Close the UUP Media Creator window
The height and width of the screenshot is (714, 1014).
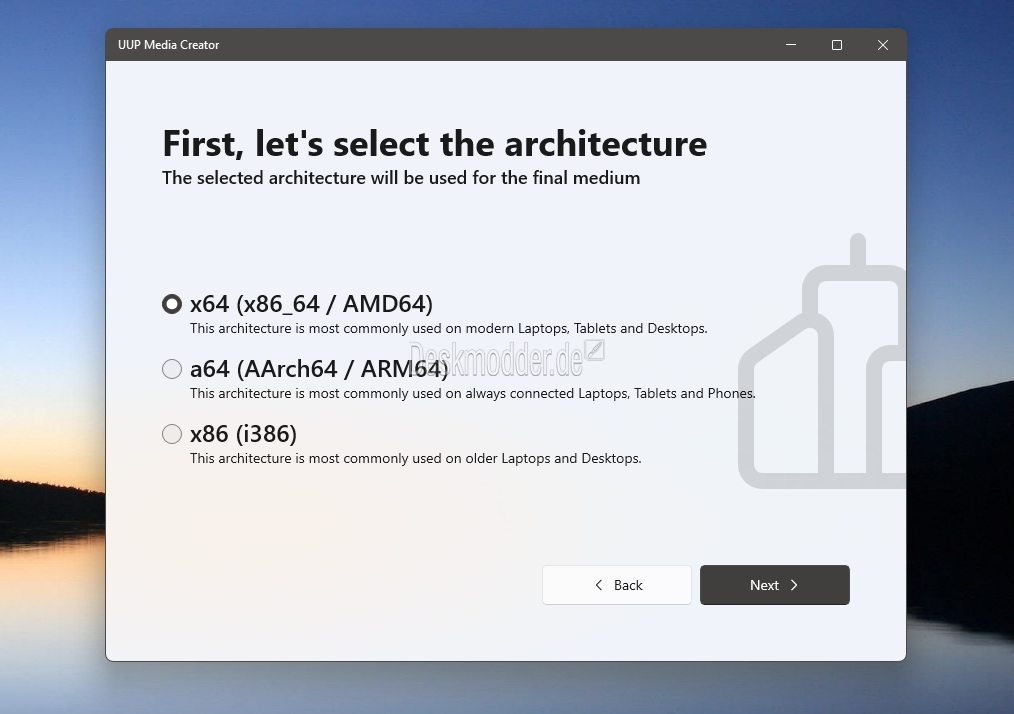click(883, 45)
